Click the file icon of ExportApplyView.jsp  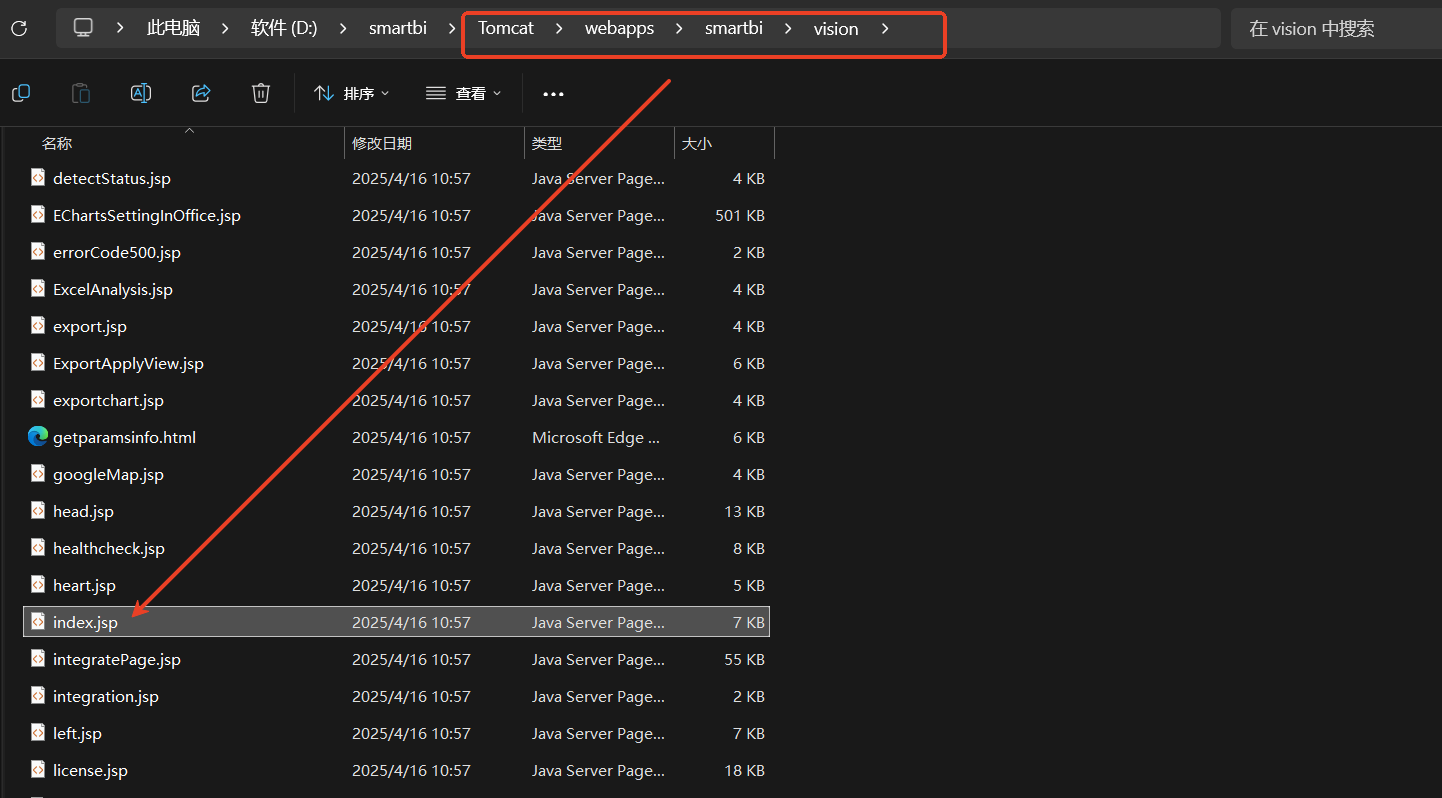pos(38,363)
